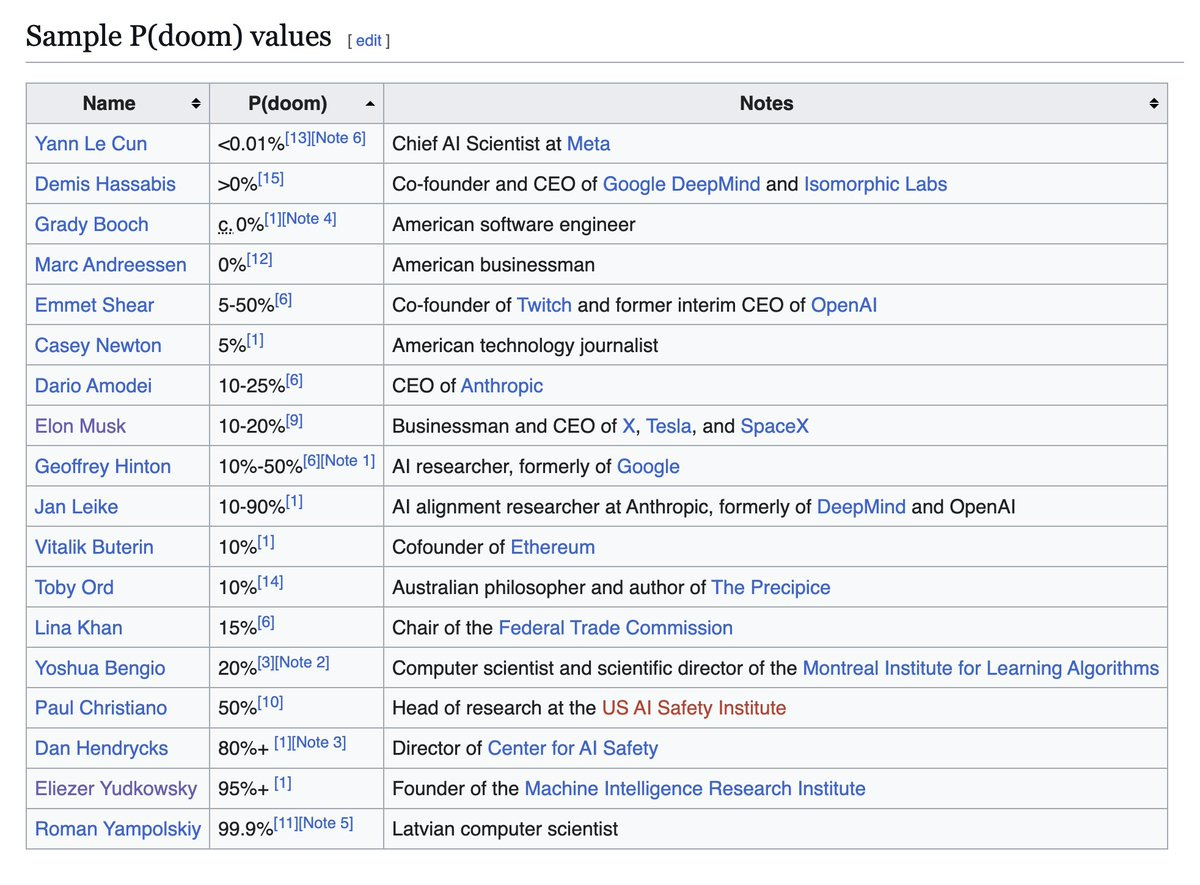Viewport: 1200px width, 885px height.
Task: Open Eliezer Yudkowsky article link
Action: 116,789
